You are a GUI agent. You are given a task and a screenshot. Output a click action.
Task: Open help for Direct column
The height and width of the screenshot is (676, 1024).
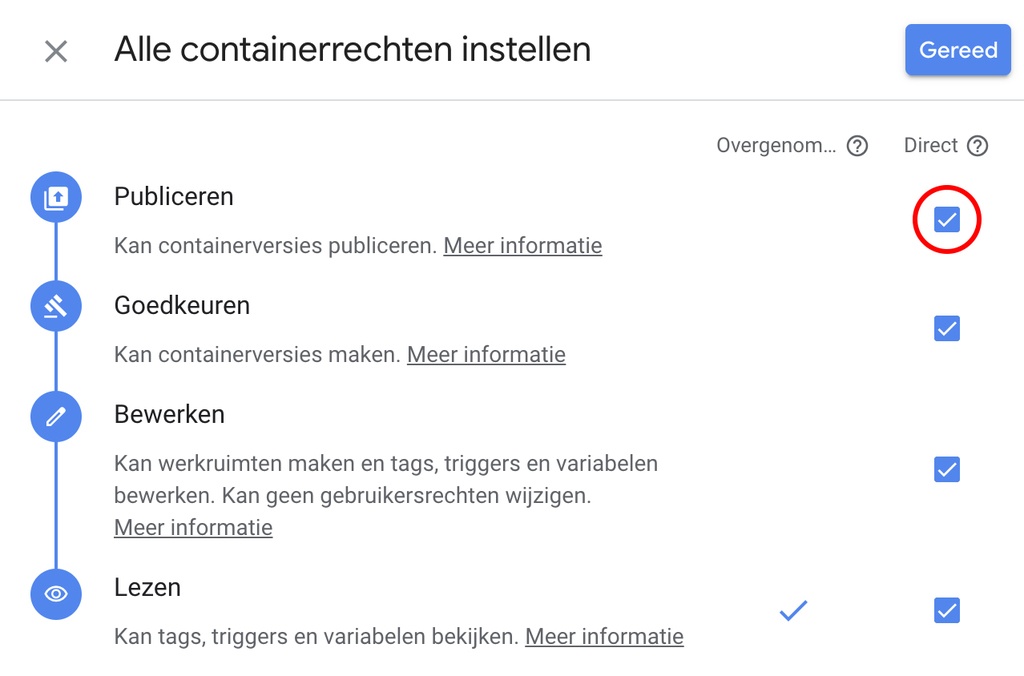pos(977,146)
